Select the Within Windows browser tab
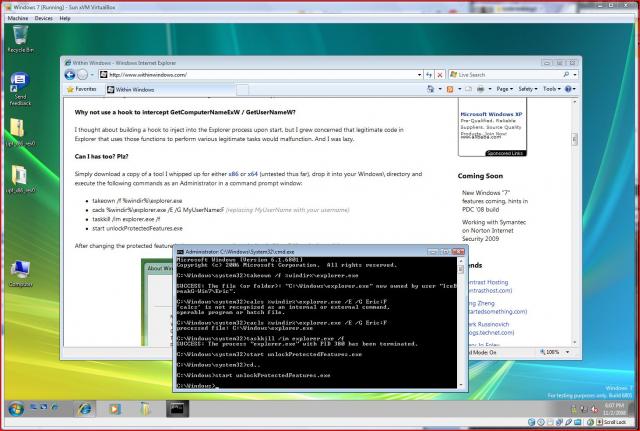 pos(170,89)
